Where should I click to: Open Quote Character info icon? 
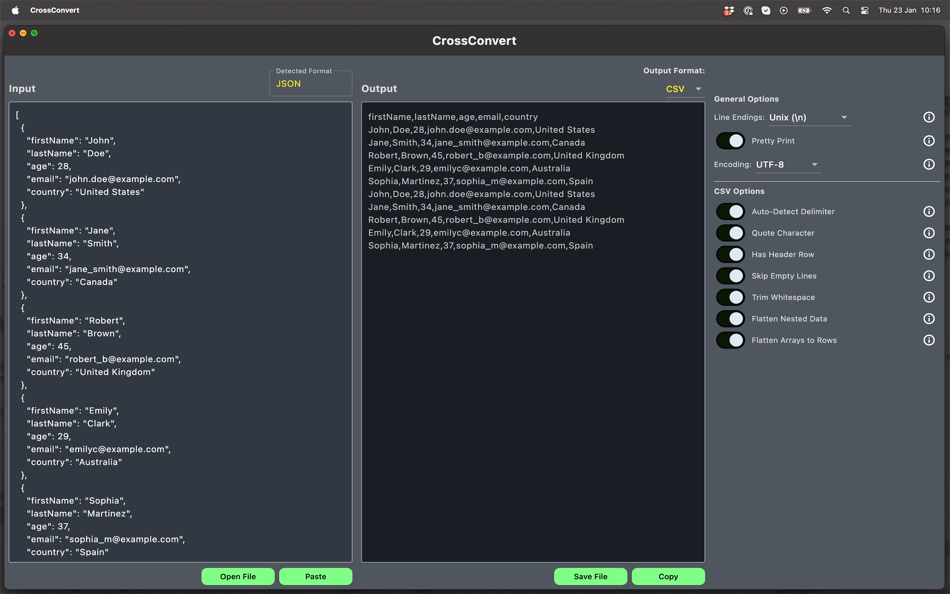928,233
